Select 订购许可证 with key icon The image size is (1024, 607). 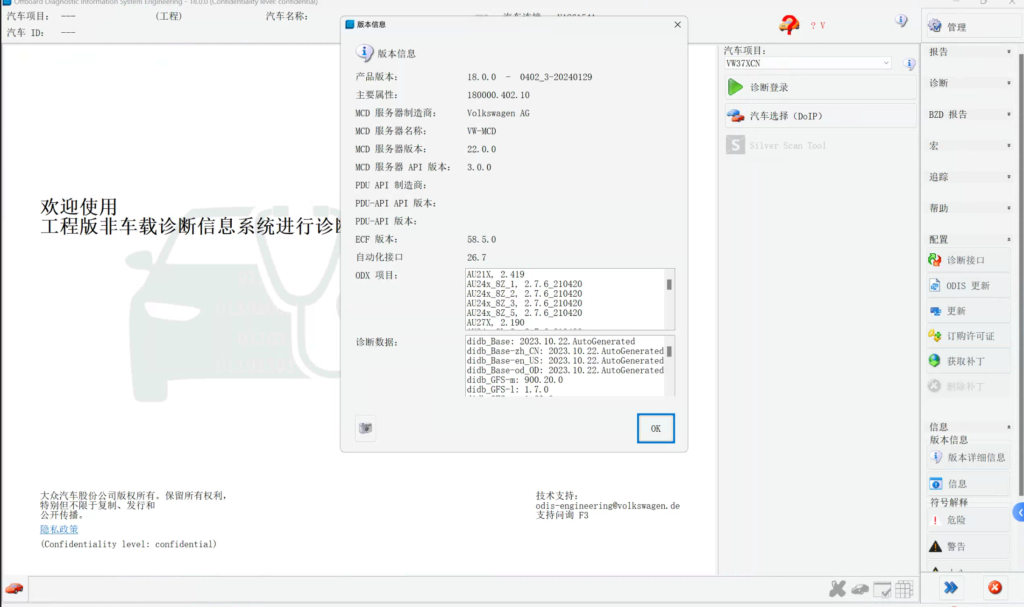966,336
